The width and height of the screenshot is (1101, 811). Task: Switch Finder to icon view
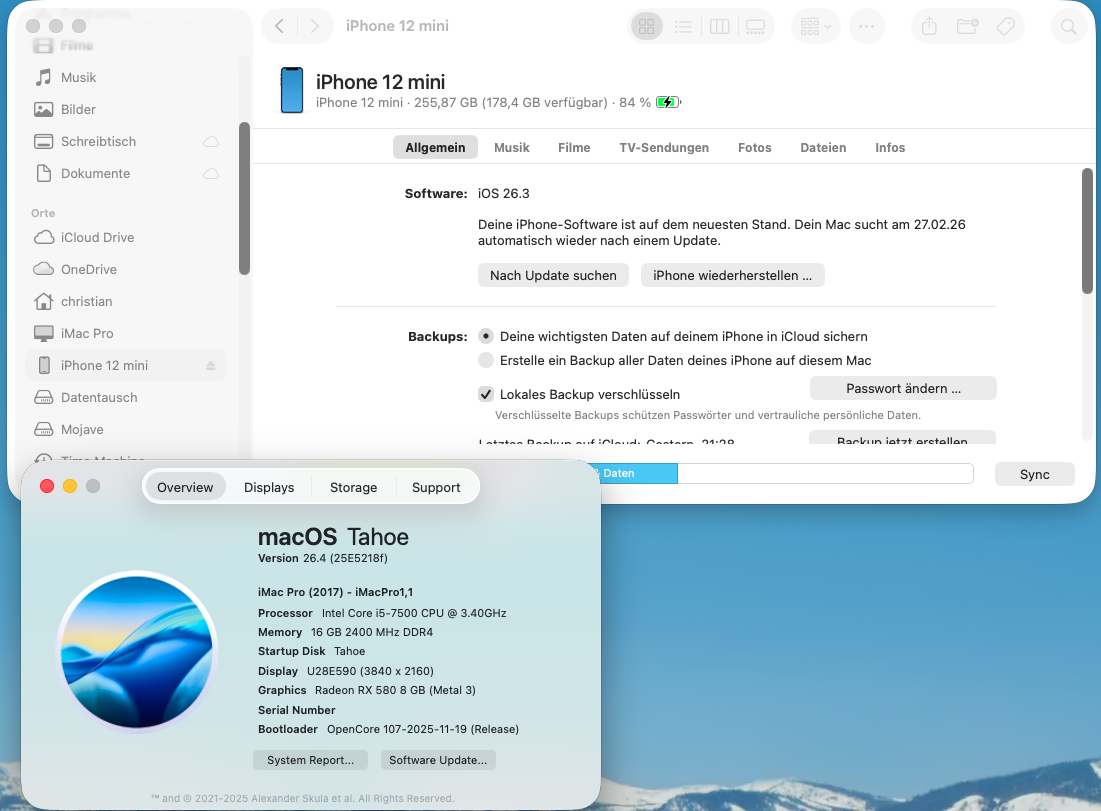pos(647,27)
